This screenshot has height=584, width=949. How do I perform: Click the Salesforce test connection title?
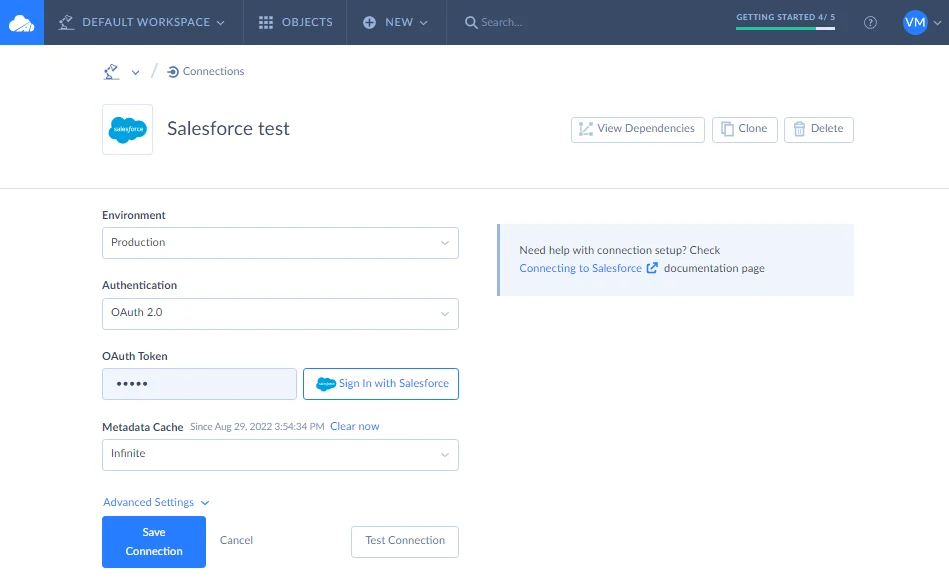pos(228,128)
